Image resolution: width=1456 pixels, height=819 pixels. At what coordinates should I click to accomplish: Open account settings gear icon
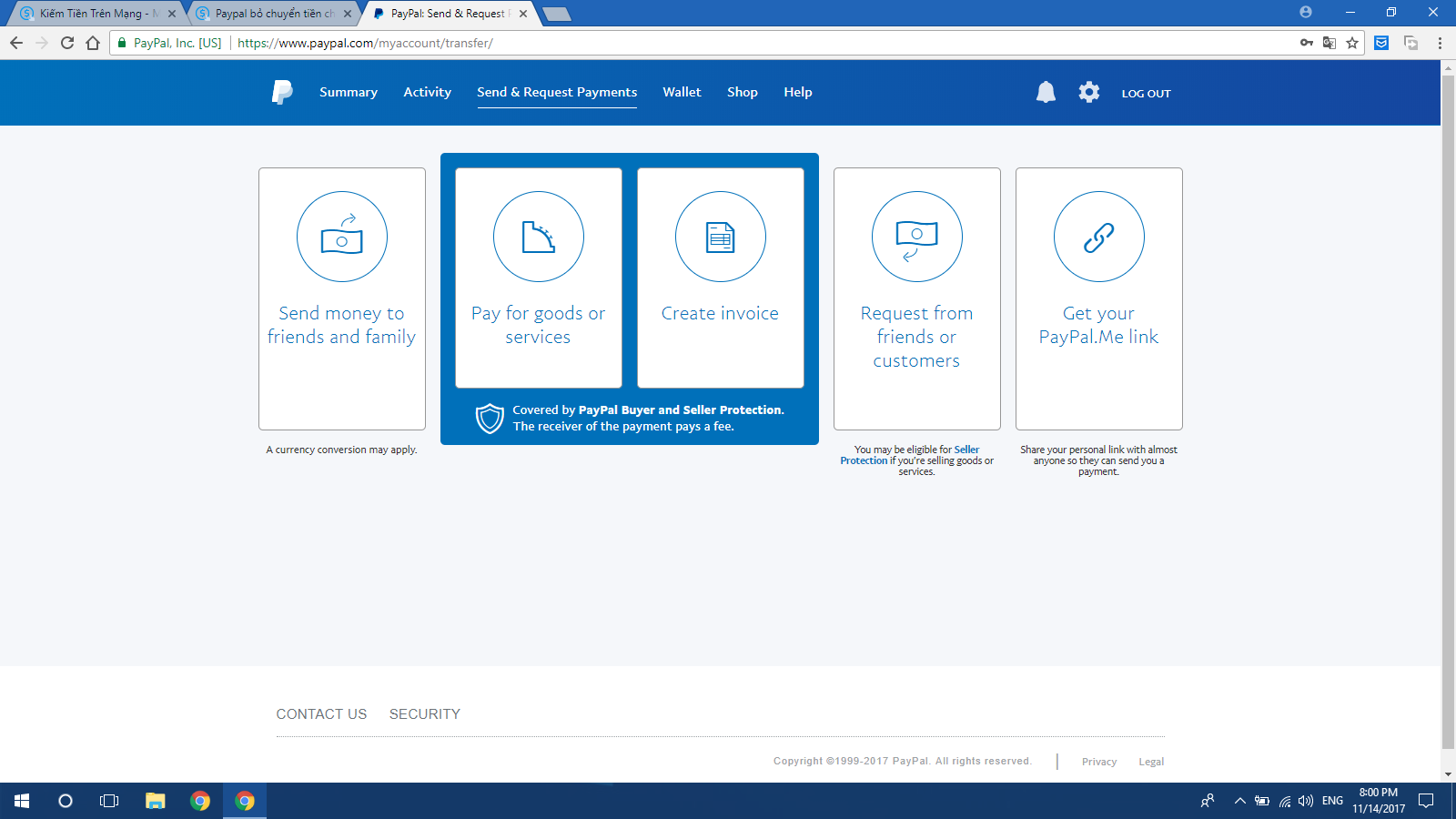[x=1089, y=92]
